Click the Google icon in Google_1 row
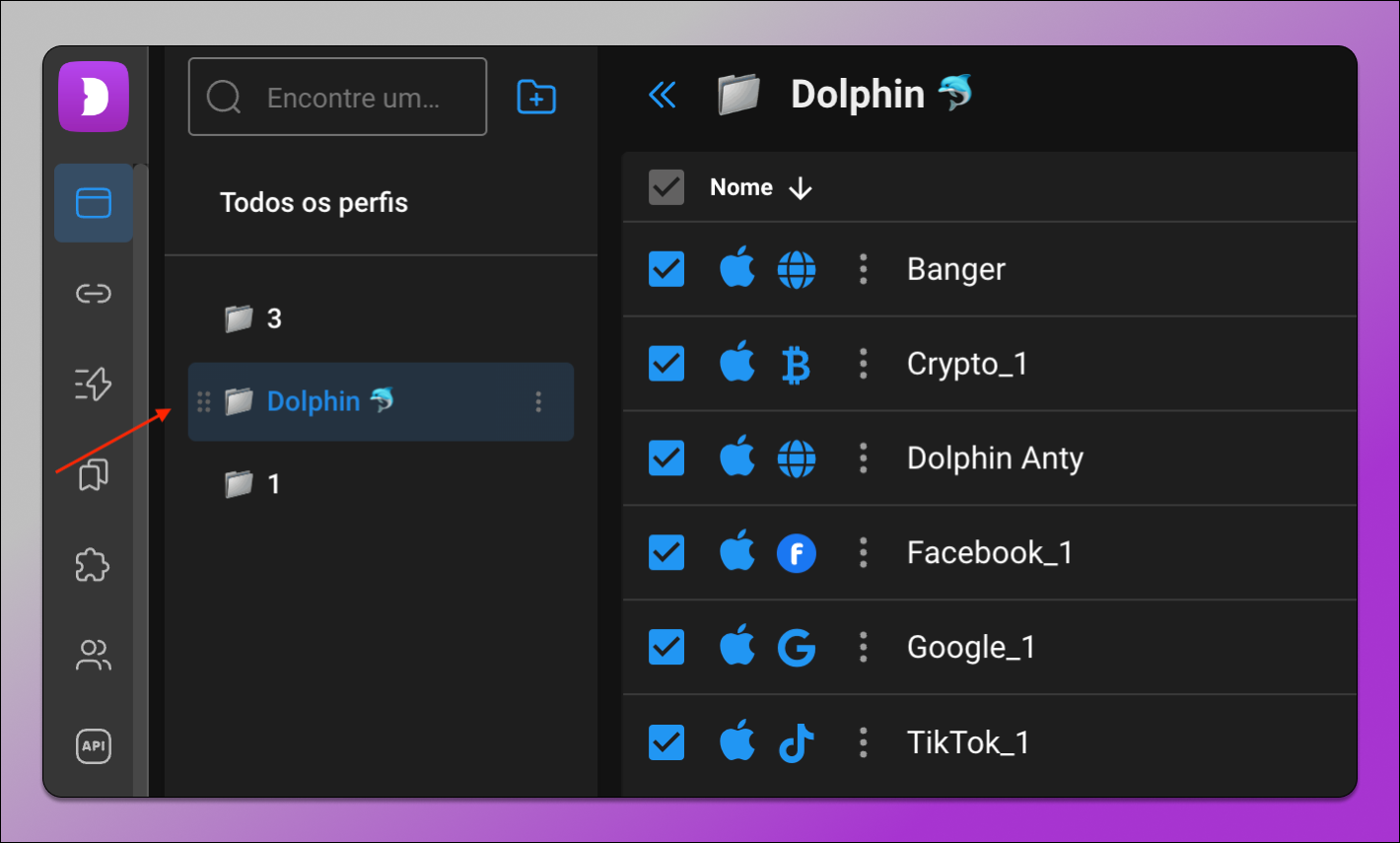This screenshot has height=843, width=1400. (x=797, y=648)
